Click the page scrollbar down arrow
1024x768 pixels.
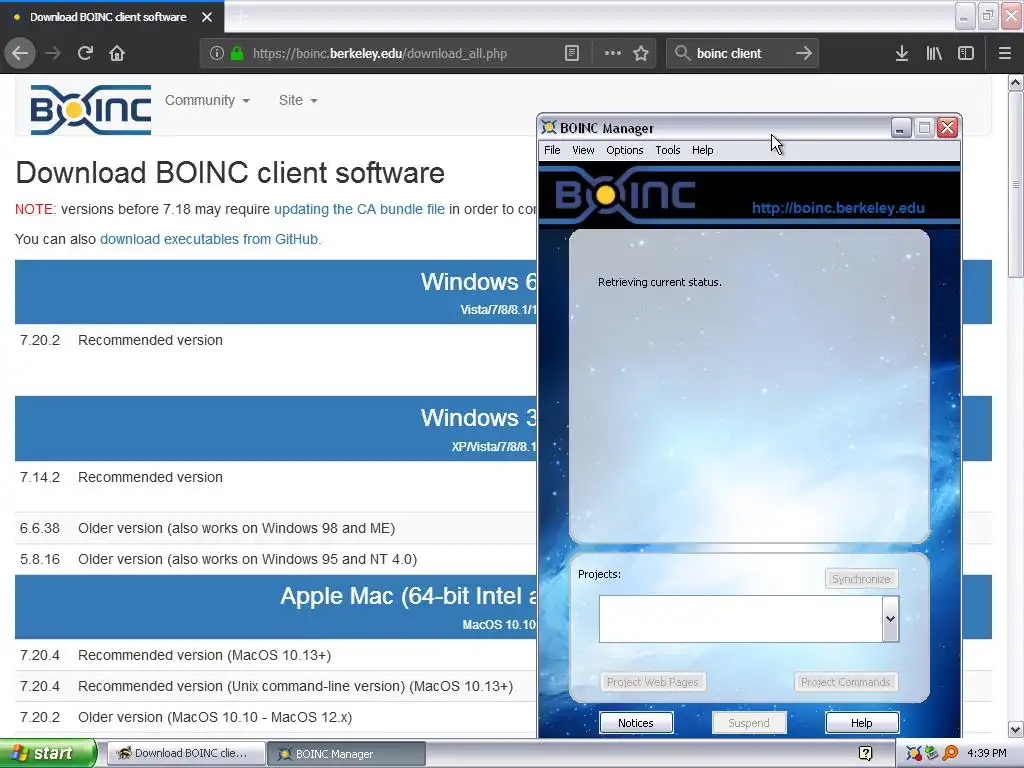coord(1015,729)
